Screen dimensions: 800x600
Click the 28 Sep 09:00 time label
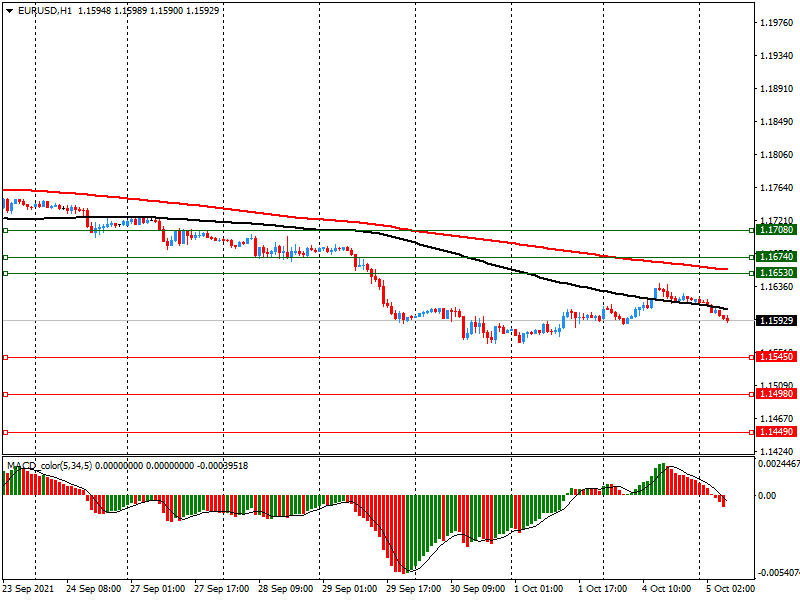click(285, 589)
